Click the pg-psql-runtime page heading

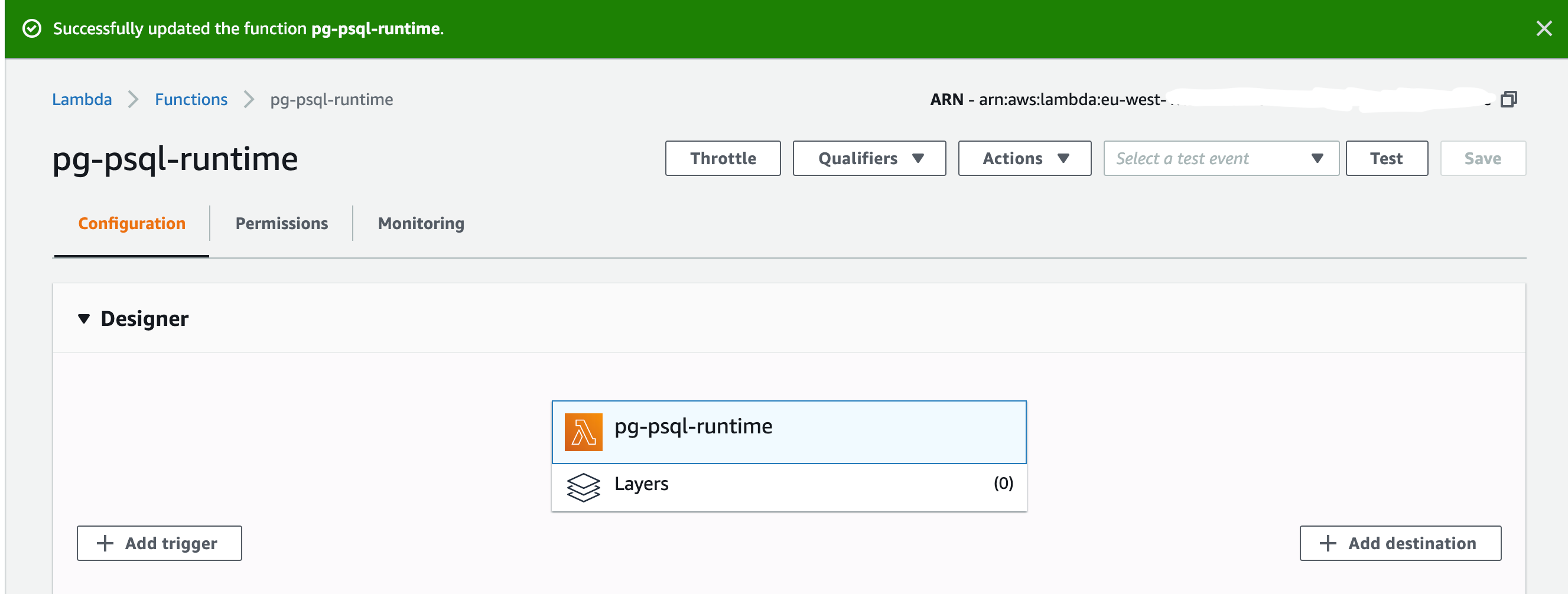pos(175,159)
